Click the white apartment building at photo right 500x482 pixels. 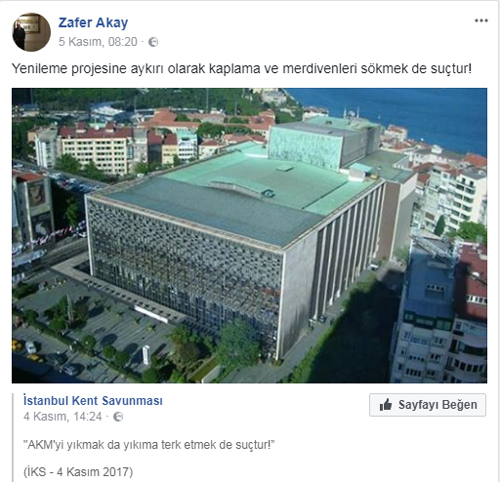[455, 197]
